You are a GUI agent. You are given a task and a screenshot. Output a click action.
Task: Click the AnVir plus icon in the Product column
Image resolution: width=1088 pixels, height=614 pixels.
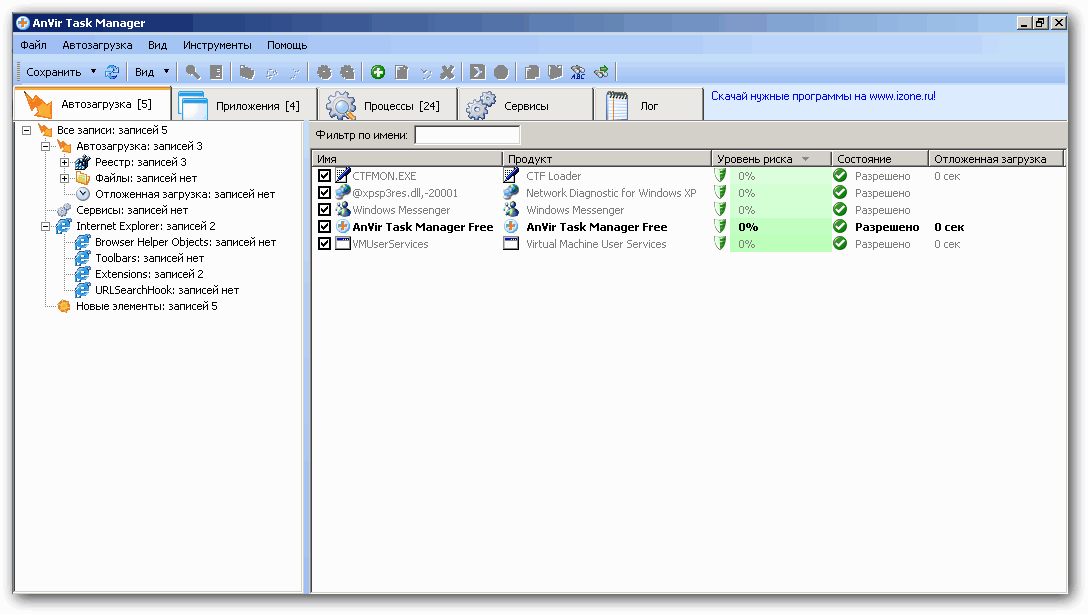coord(511,227)
